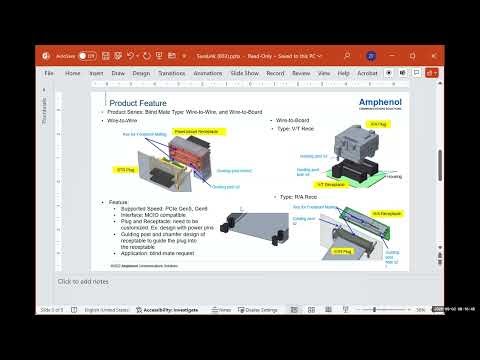
Task: Toggle the Notes pane button
Action: point(221,310)
